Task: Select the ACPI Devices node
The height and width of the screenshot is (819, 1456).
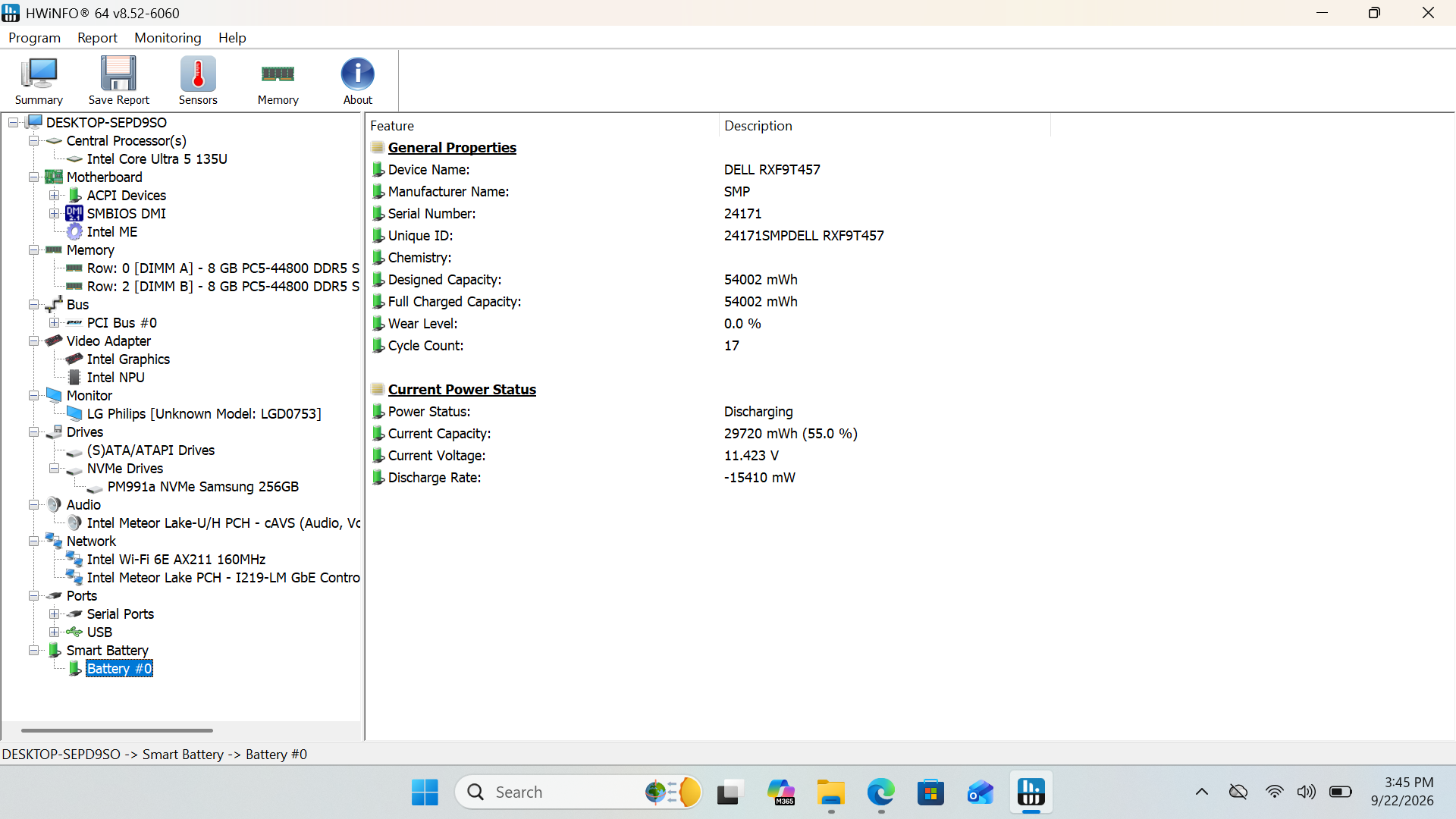Action: point(126,195)
